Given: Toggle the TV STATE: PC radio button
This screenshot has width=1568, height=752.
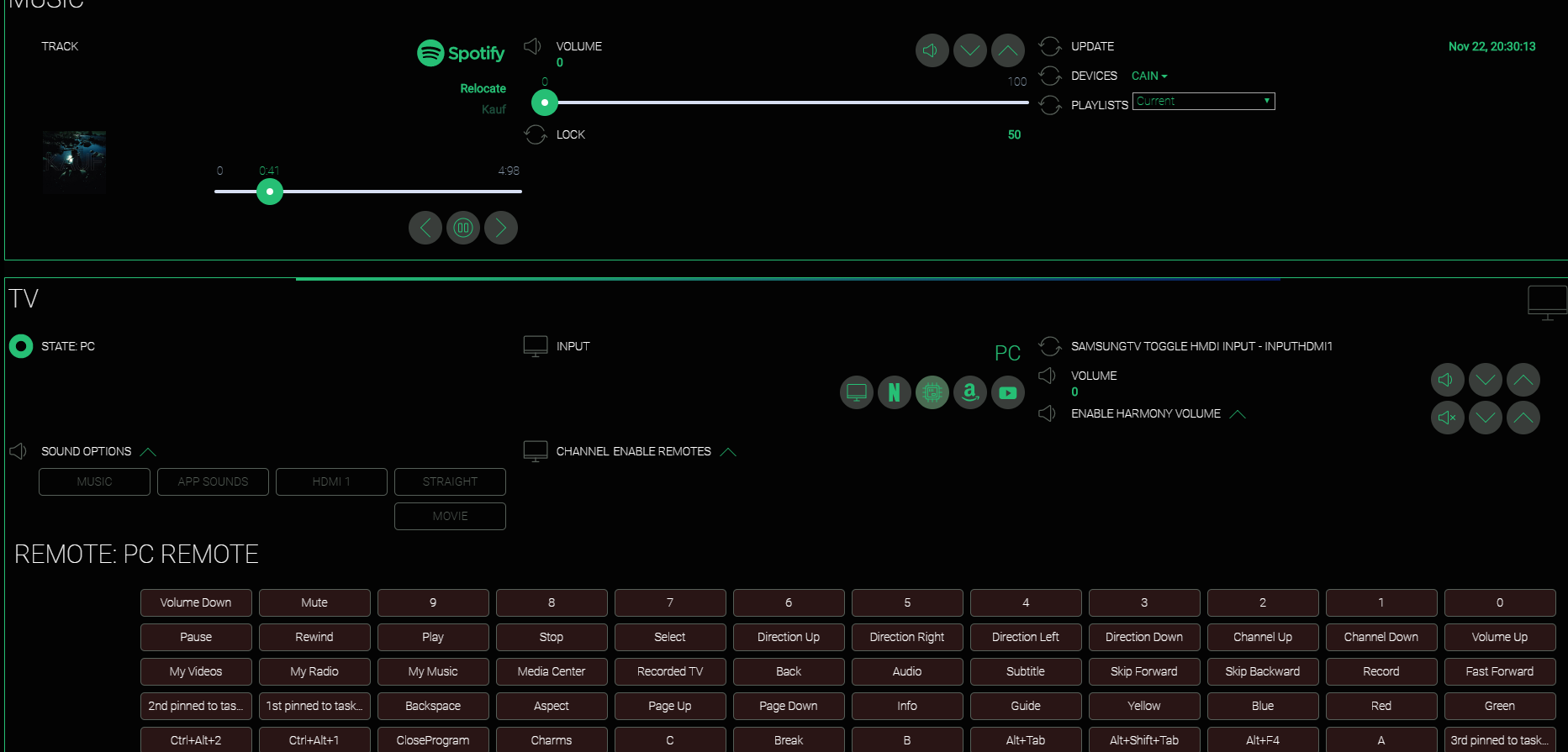Looking at the screenshot, I should point(21,346).
